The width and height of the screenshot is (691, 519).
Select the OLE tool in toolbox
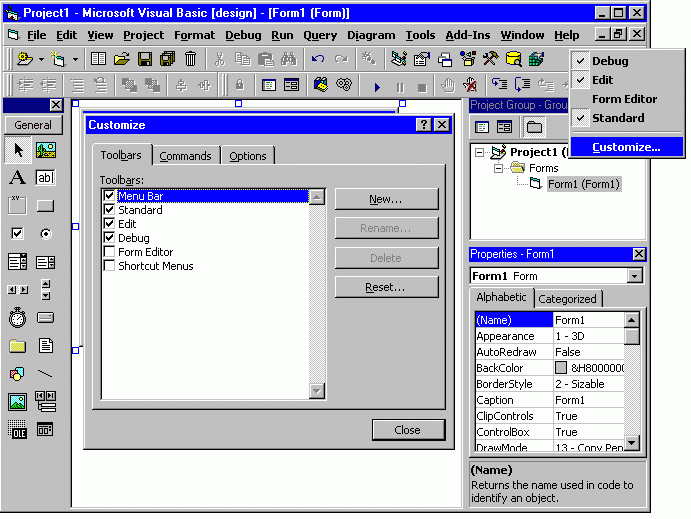(x=18, y=429)
